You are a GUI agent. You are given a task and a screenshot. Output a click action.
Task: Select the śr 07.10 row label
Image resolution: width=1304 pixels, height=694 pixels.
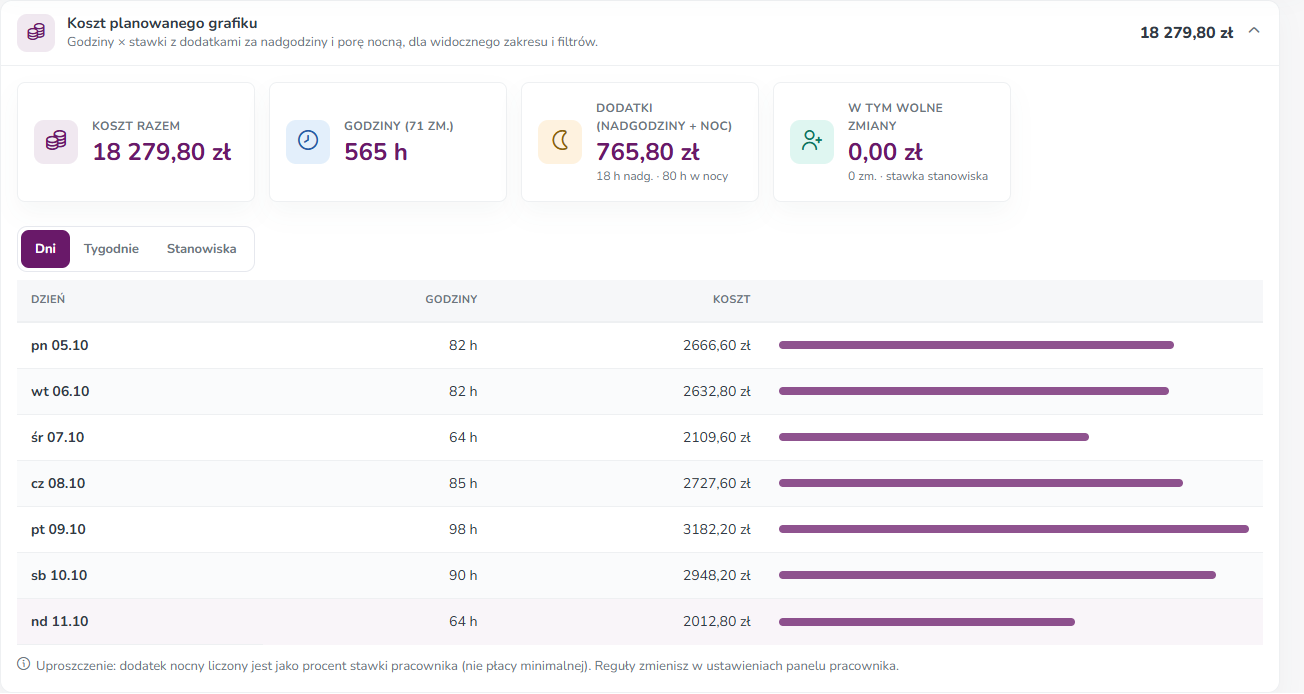pyautogui.click(x=58, y=437)
